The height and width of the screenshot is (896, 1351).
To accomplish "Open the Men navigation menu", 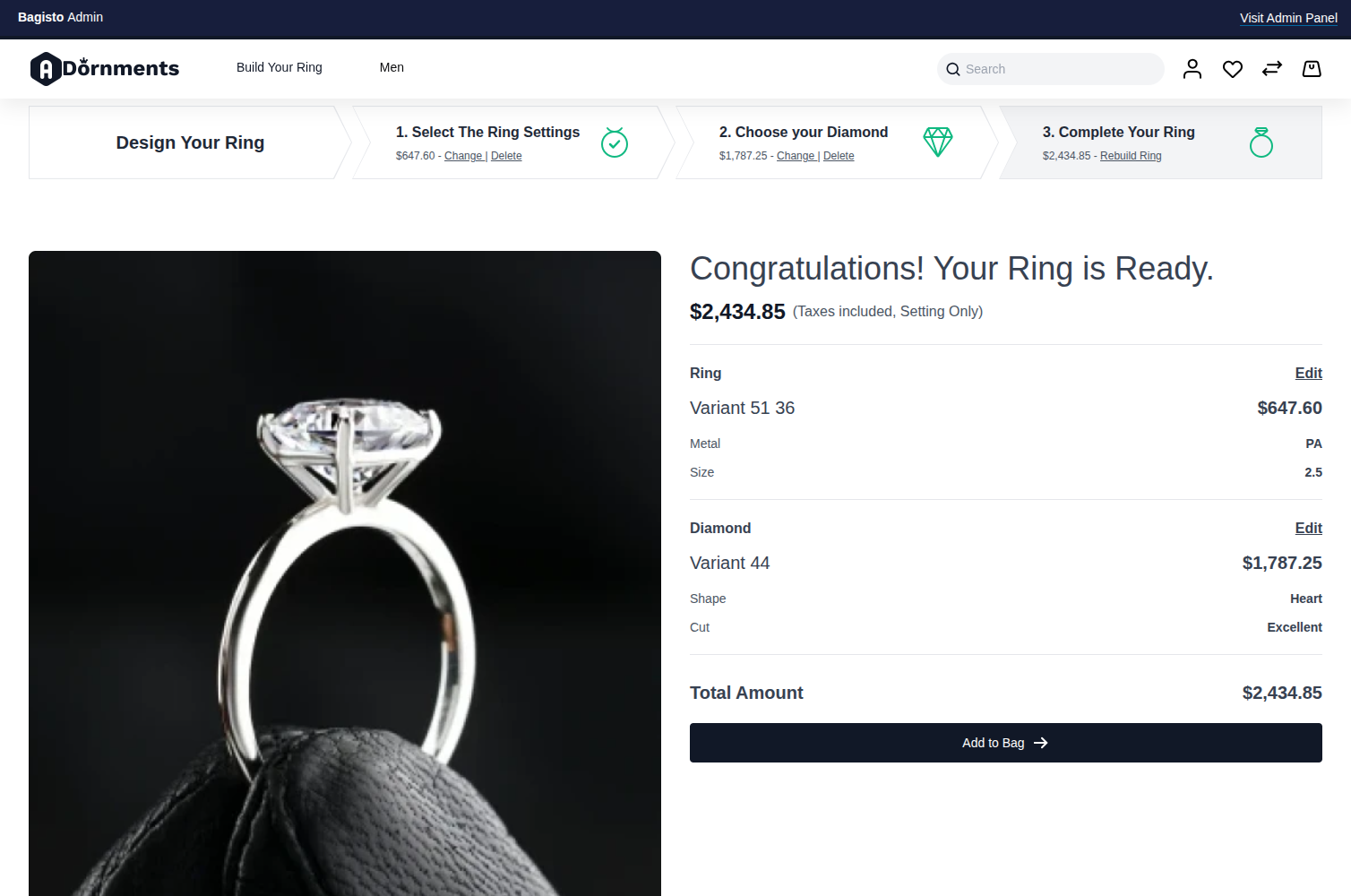I will coord(392,67).
